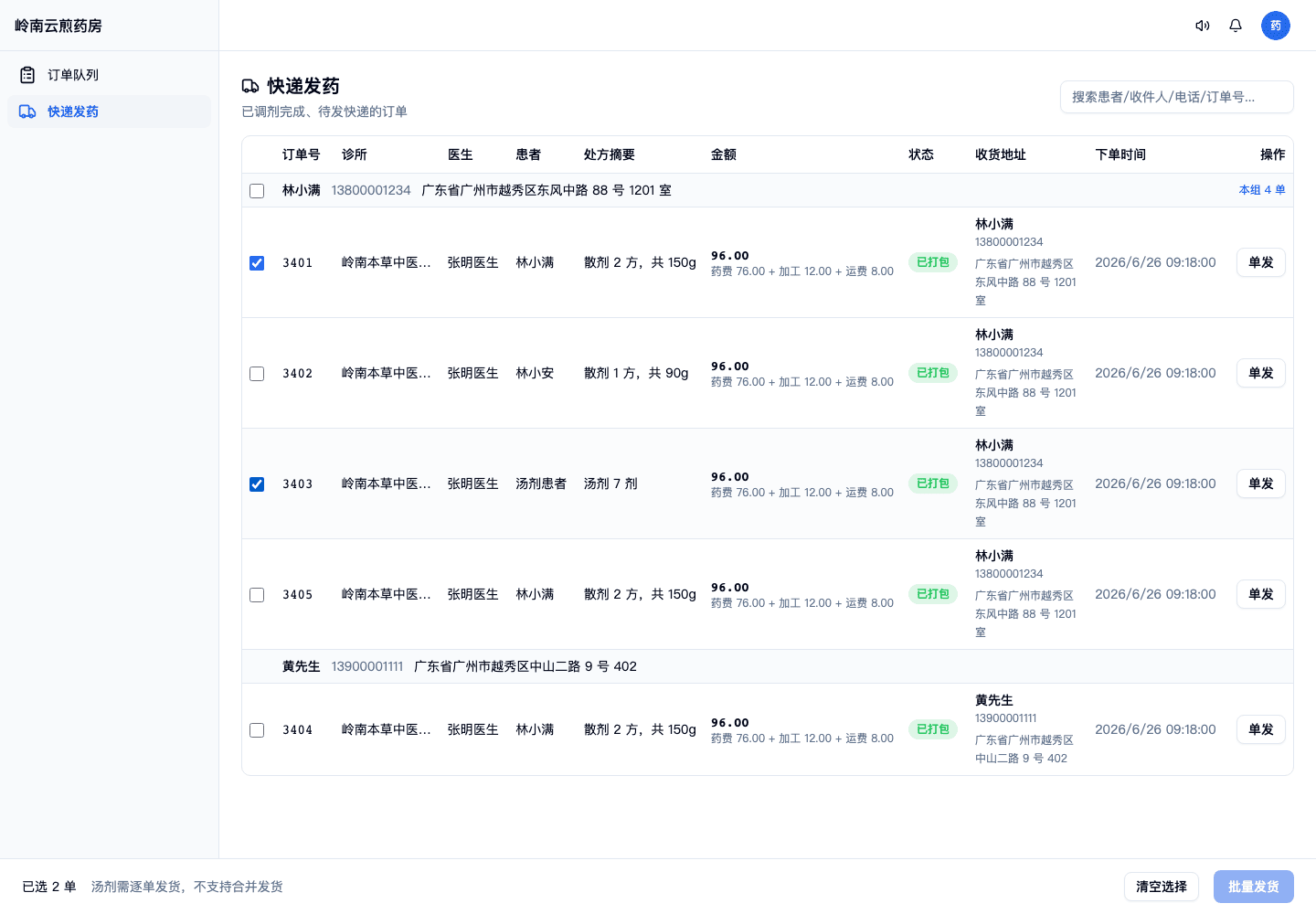This screenshot has width=1316, height=914.
Task: Tick the 林小满 group checkbox
Action: pos(257,191)
